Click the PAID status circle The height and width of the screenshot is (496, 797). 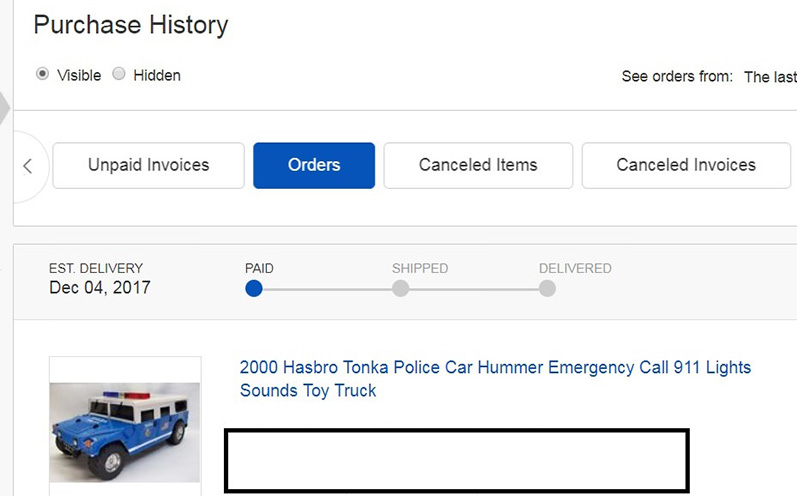tap(254, 289)
